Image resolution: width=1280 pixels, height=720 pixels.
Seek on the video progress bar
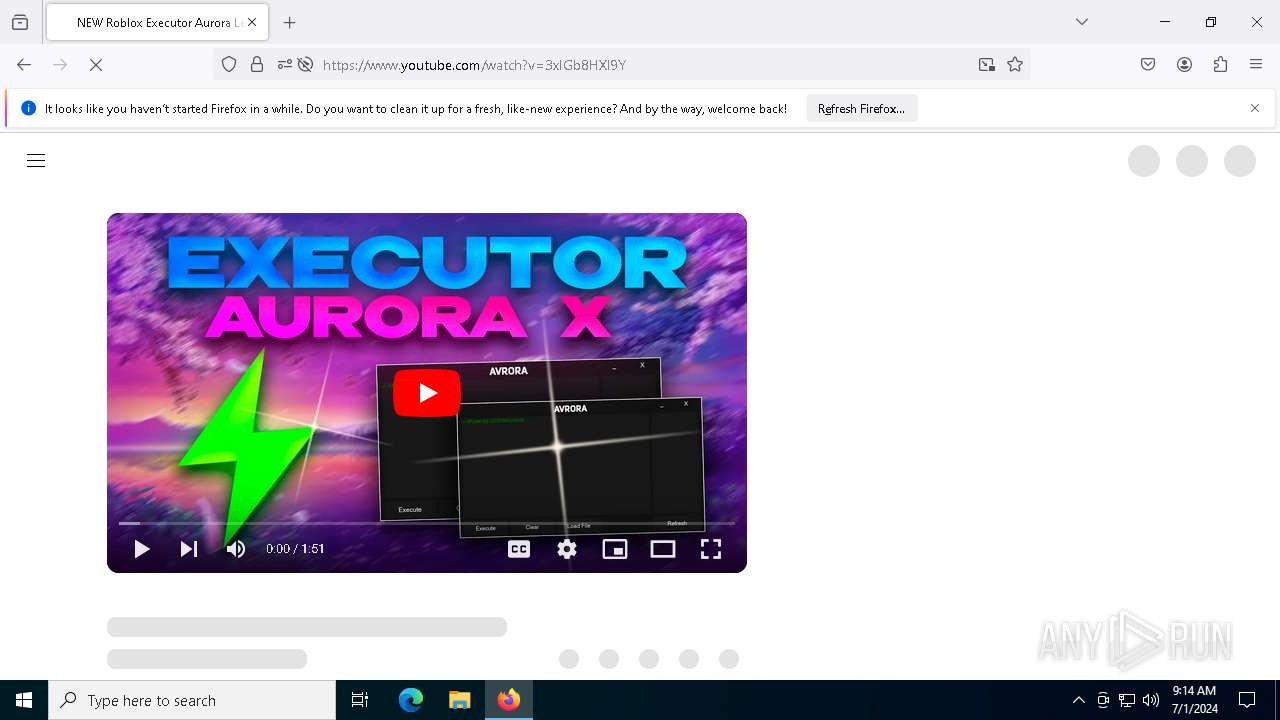(427, 523)
